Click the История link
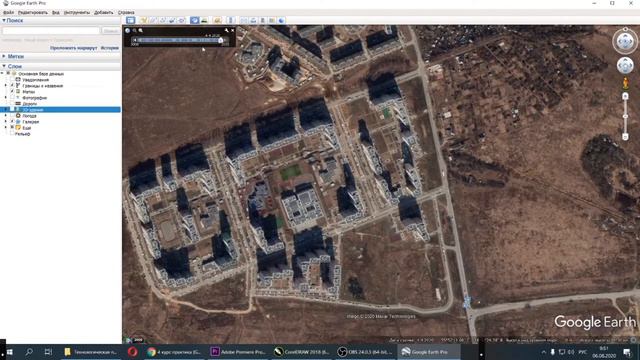 [110, 48]
